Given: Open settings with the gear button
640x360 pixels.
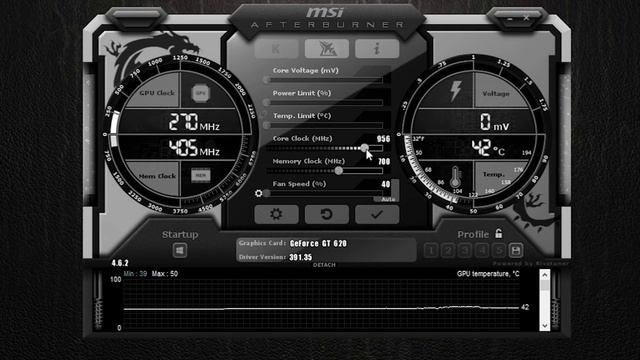Looking at the screenshot, I should pyautogui.click(x=276, y=214).
